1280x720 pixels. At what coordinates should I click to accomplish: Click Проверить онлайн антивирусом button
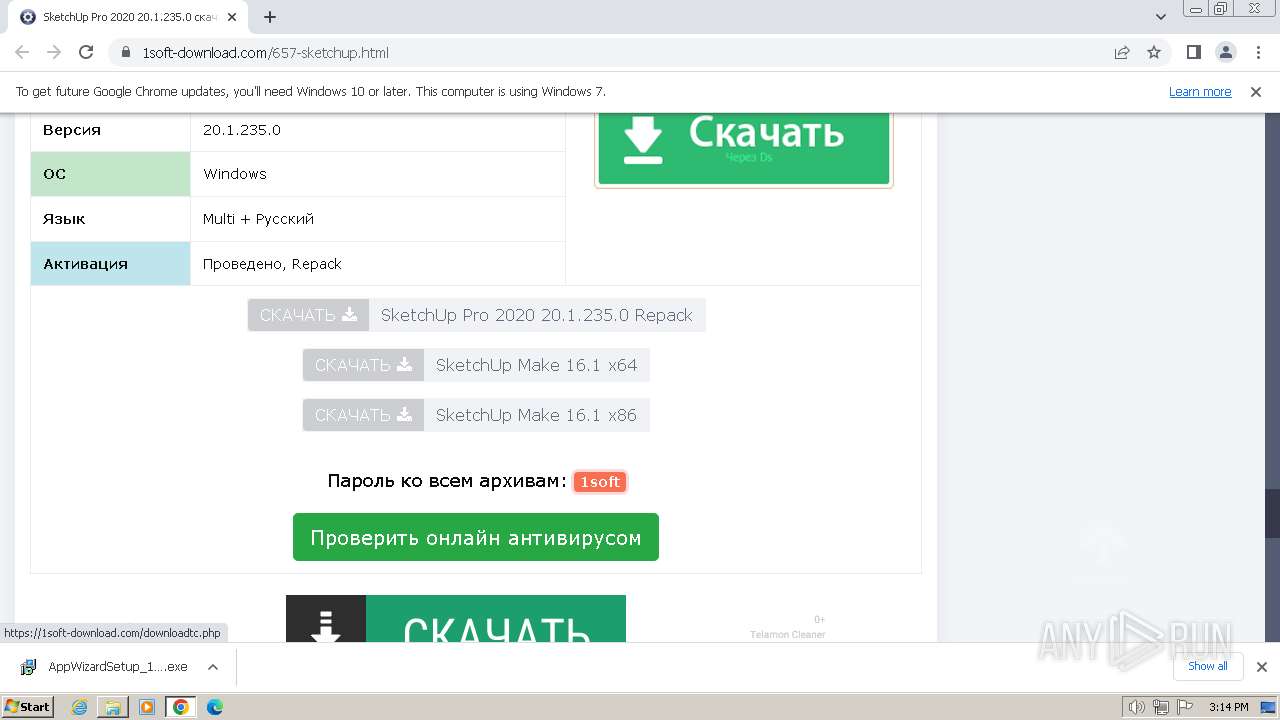point(476,537)
